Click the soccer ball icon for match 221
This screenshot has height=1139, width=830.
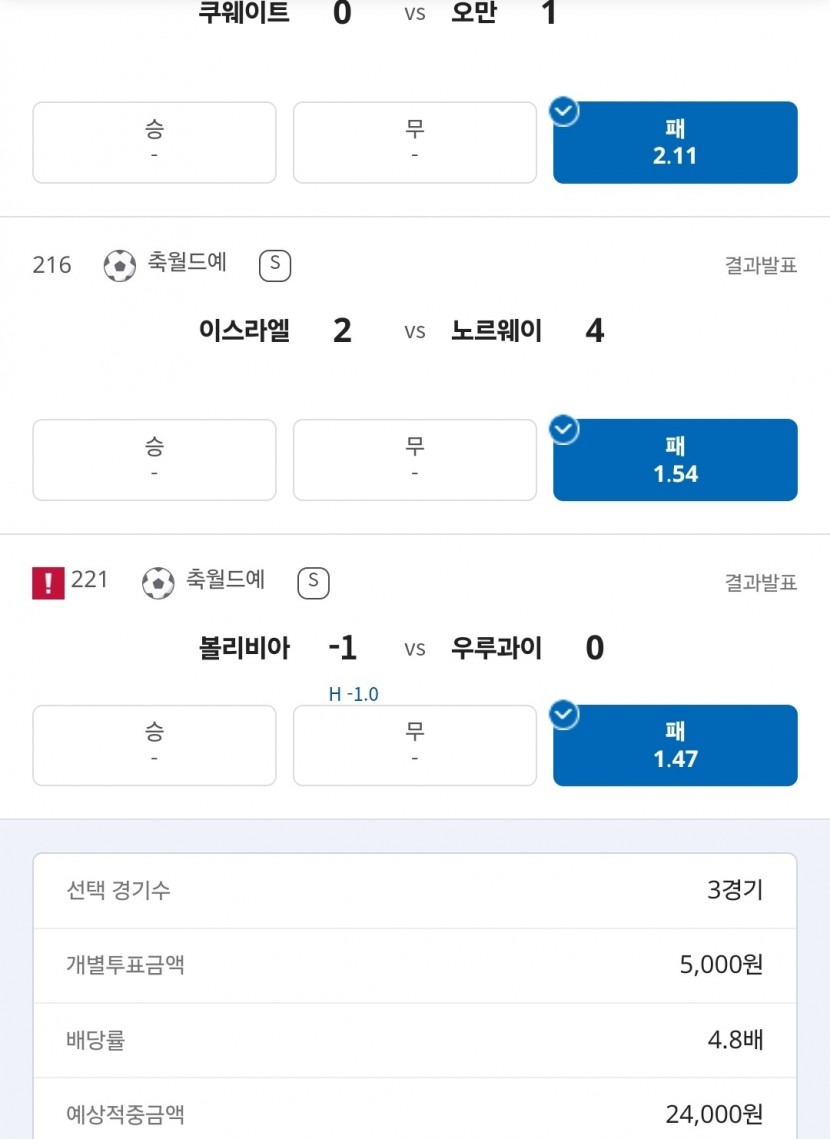pos(158,583)
